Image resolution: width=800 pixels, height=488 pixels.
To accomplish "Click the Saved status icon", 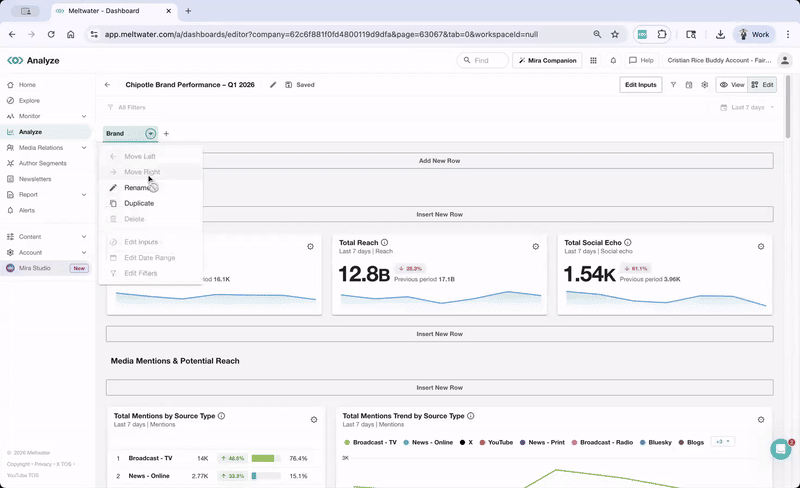I will pyautogui.click(x=288, y=85).
